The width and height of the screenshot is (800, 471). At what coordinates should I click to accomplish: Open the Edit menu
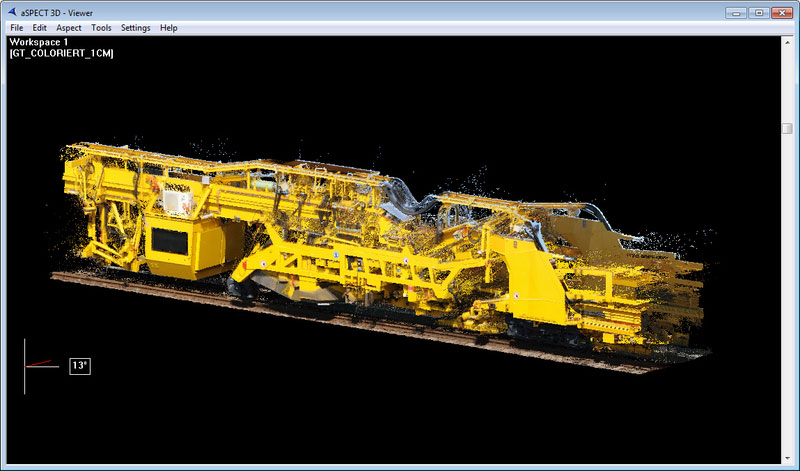pyautogui.click(x=39, y=28)
